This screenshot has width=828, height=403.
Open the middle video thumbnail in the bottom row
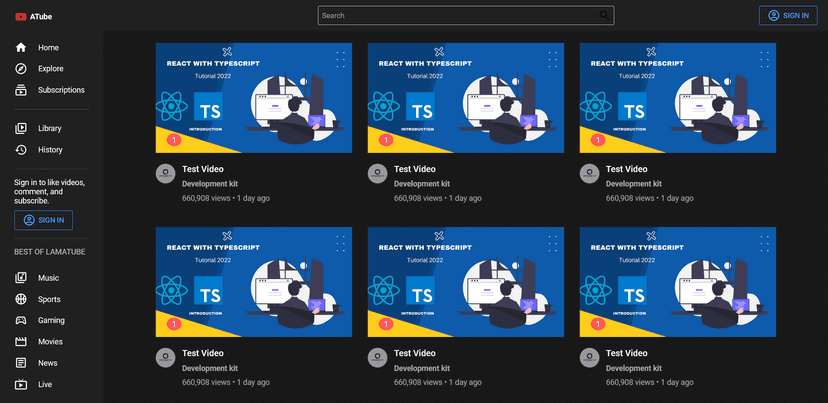(x=466, y=282)
